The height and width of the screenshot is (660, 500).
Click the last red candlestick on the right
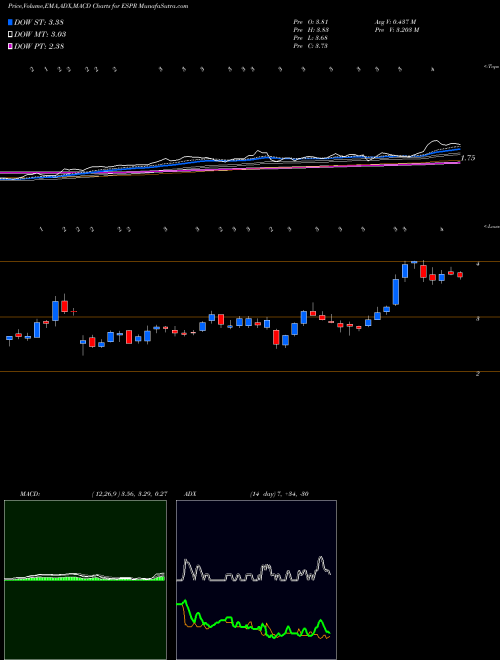(460, 275)
